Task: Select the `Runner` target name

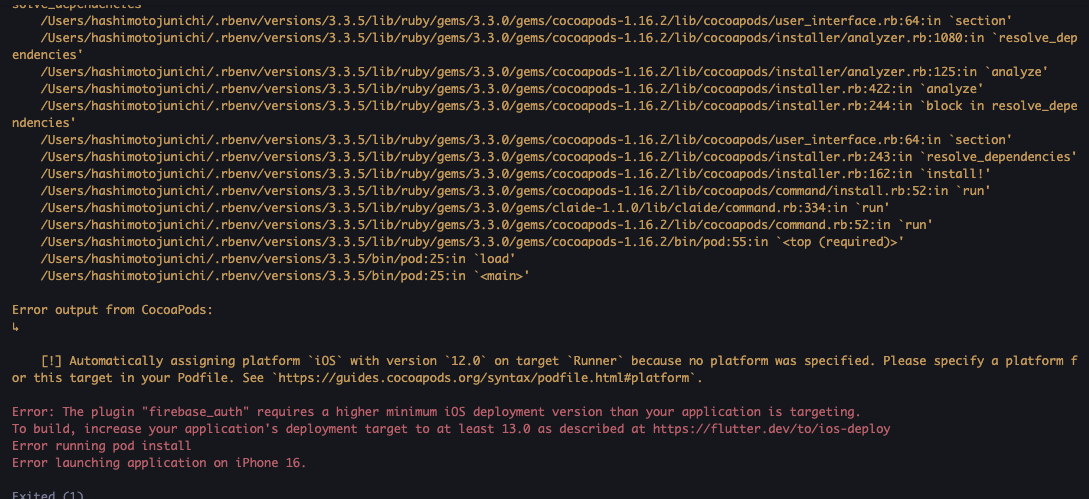Action: tap(596, 361)
